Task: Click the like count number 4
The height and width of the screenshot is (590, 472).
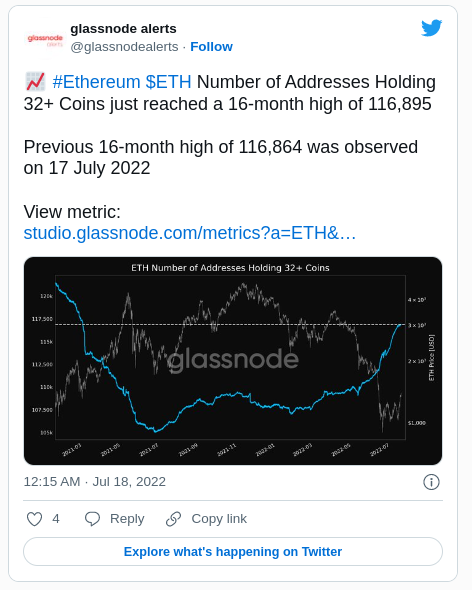Action: coord(56,519)
